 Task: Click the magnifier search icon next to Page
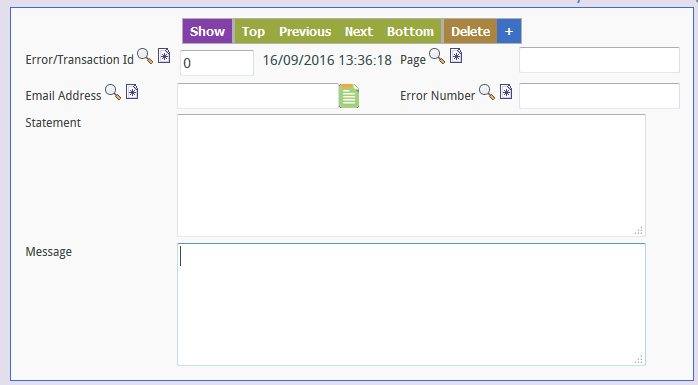(x=437, y=56)
